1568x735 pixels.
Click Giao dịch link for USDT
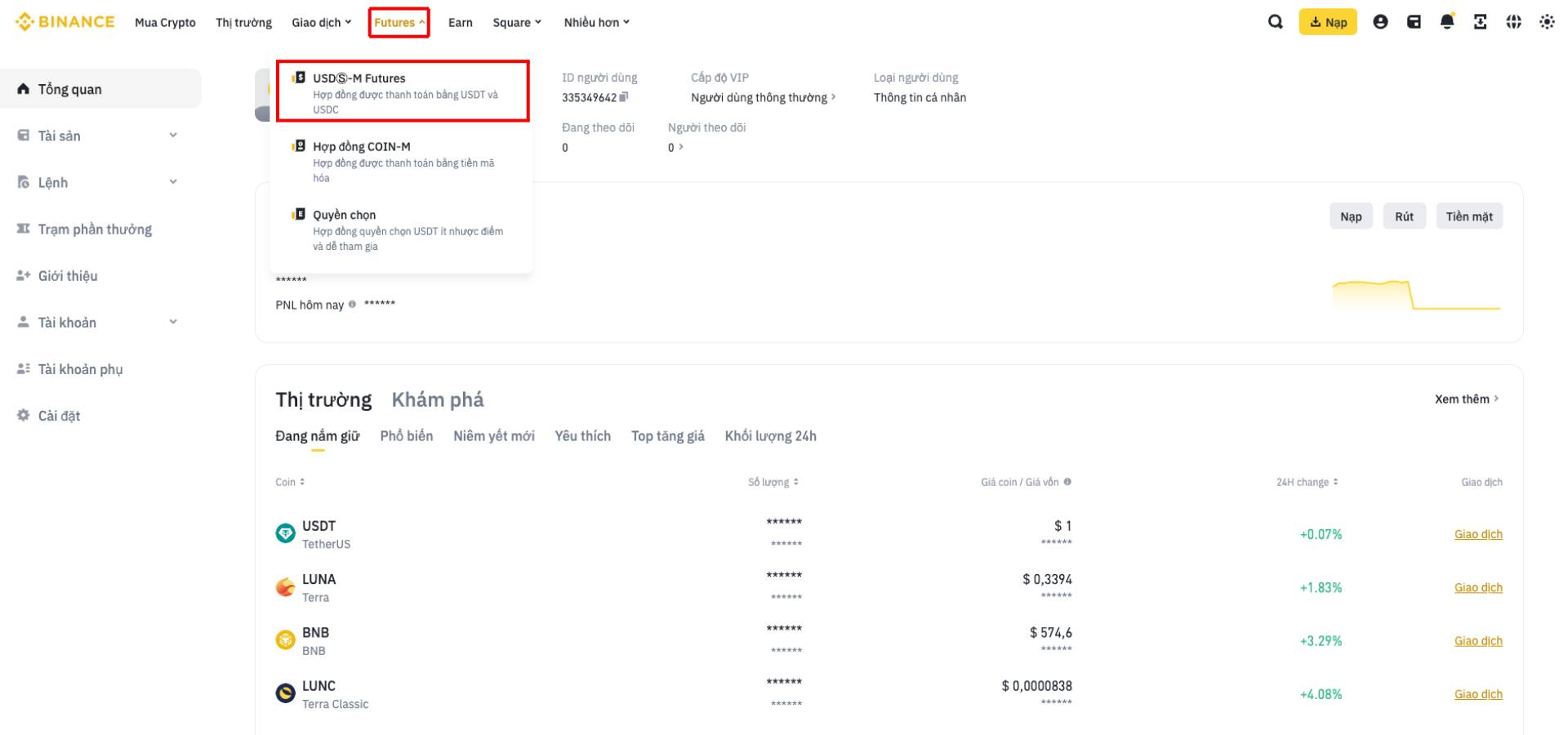(x=1478, y=534)
